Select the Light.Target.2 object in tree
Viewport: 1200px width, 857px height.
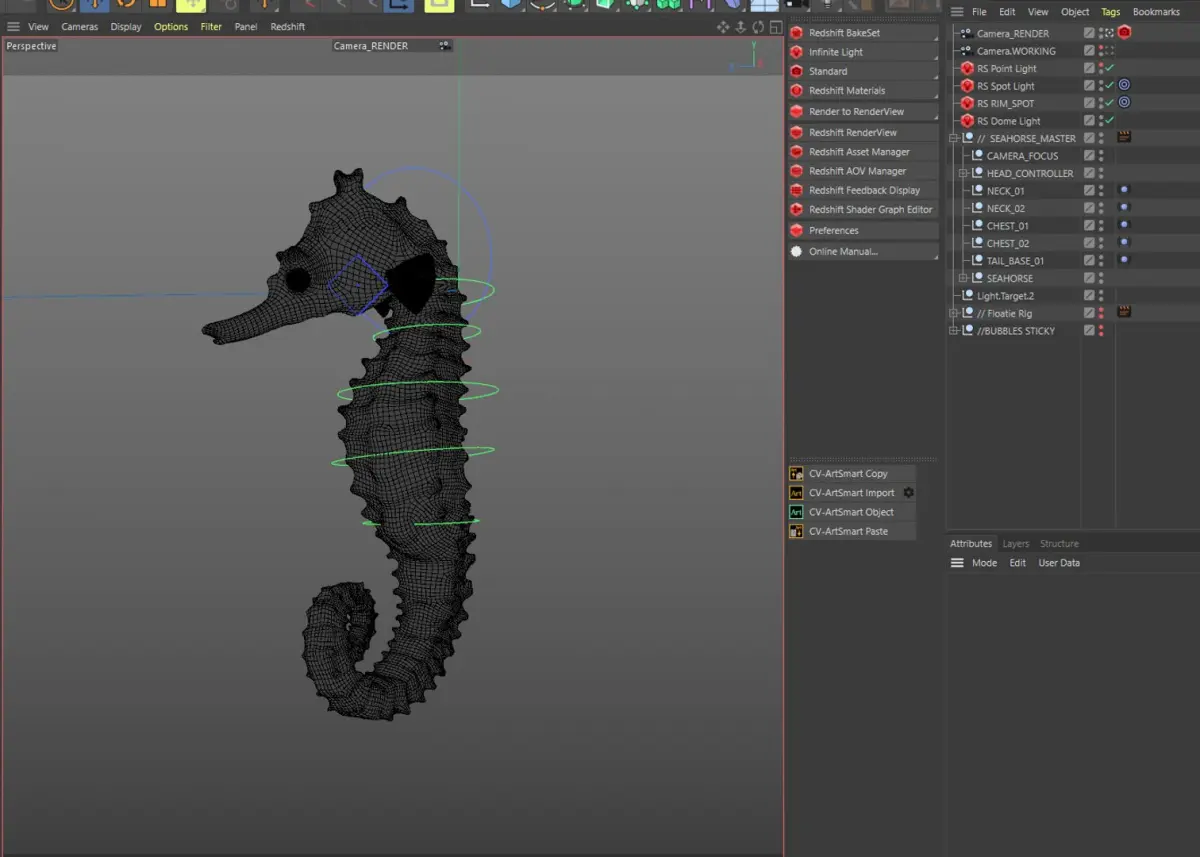(1005, 296)
